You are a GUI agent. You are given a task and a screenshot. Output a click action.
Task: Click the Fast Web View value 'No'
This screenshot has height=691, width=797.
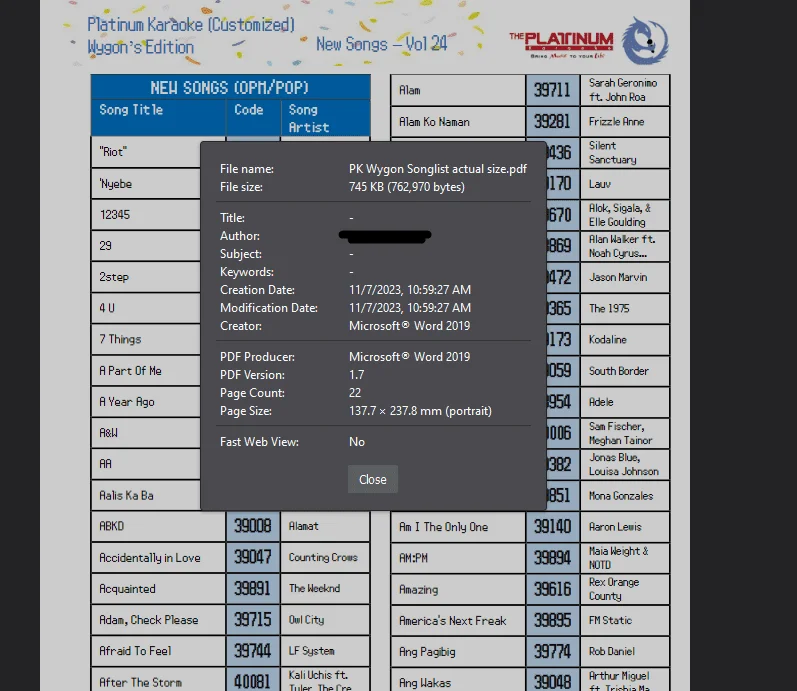point(357,442)
